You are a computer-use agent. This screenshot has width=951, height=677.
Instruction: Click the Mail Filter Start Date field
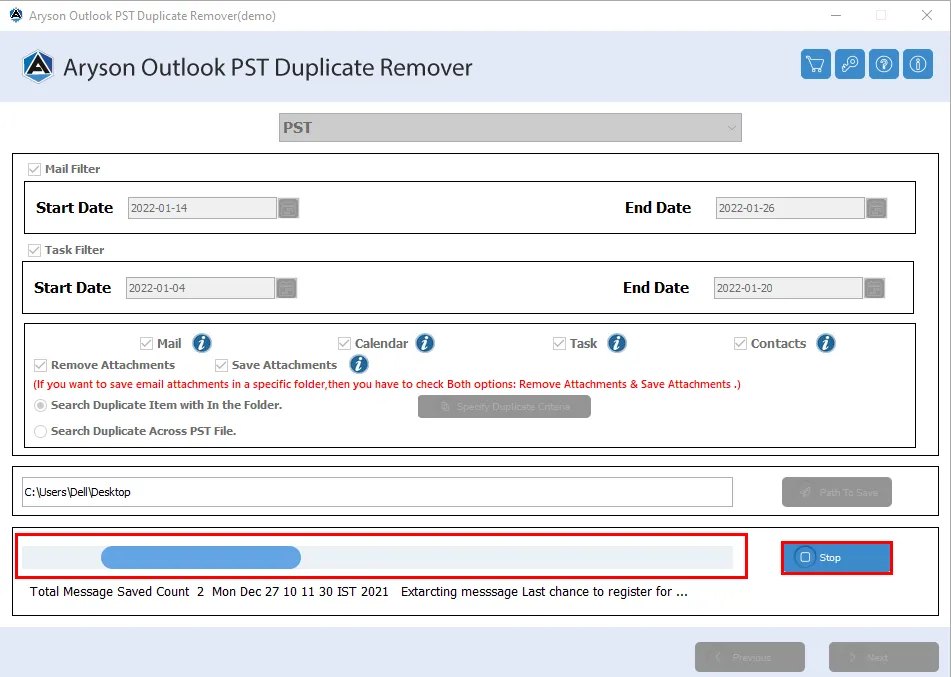(x=202, y=208)
